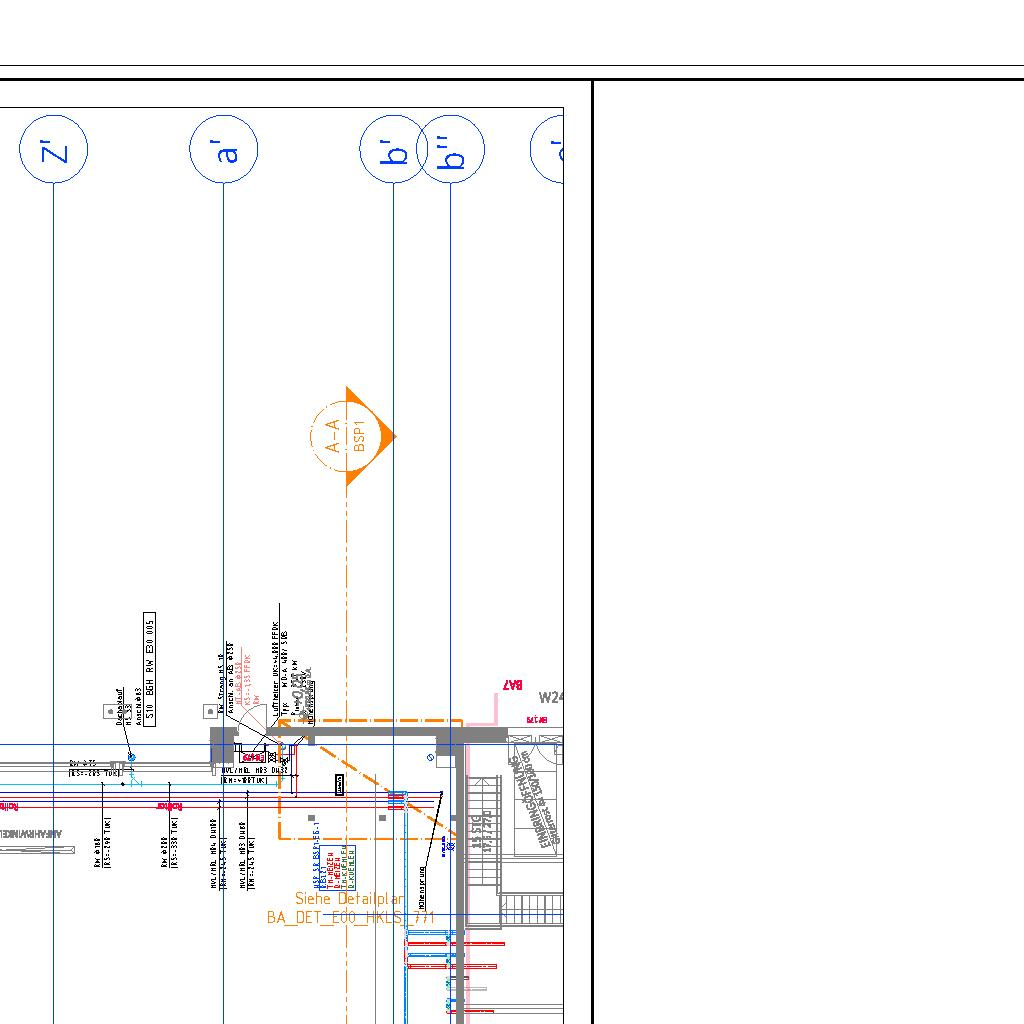
Task: Select the boxed S10 BGH RW E30 005 label
Action: point(150,668)
